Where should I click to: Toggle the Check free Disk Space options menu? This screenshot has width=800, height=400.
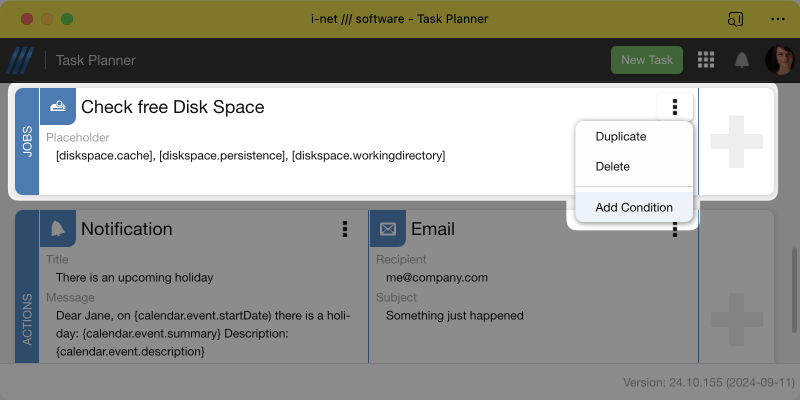point(675,107)
